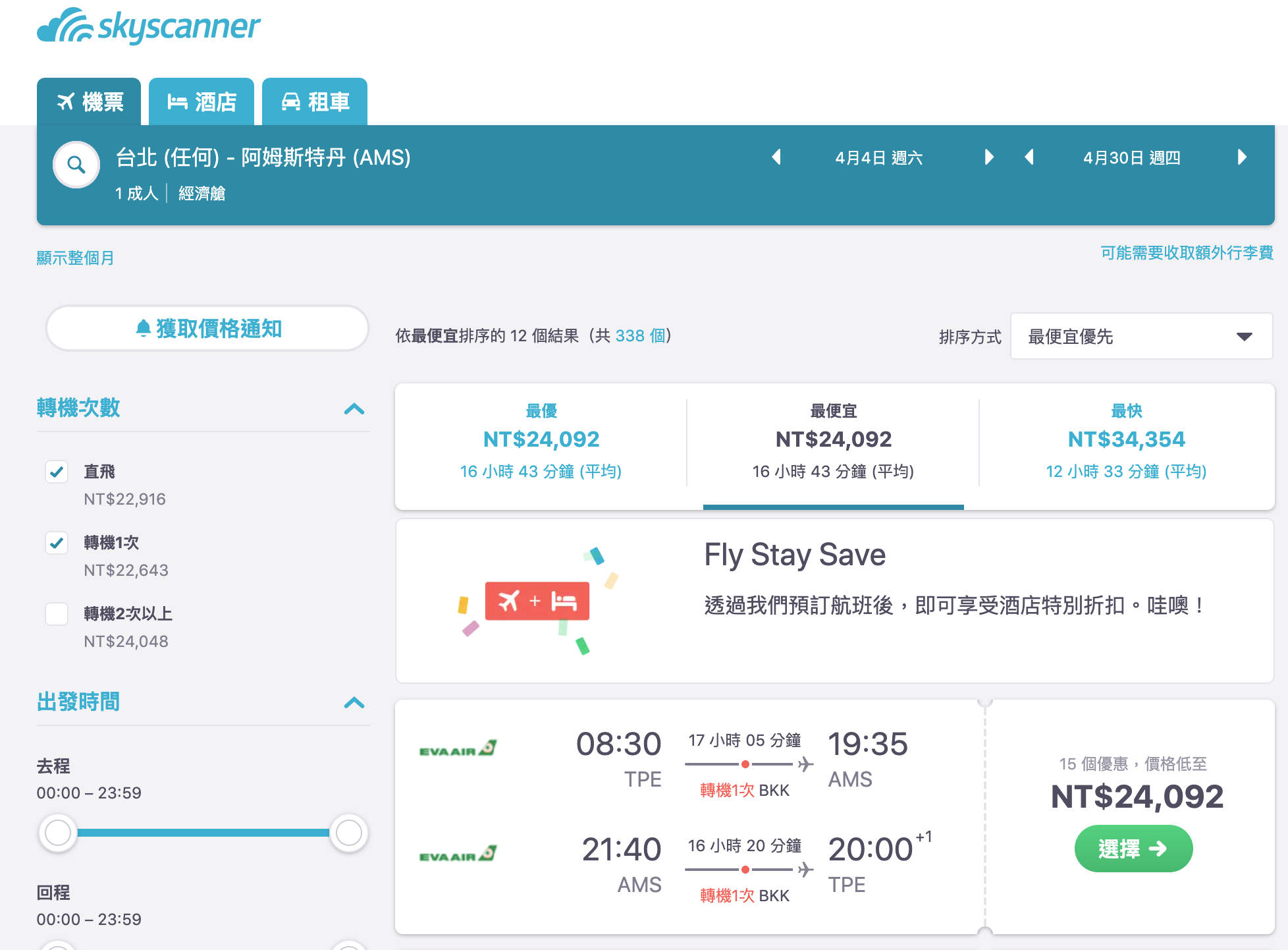Switch to 機票 flights tab
This screenshot has height=950, width=1288.
[x=89, y=102]
